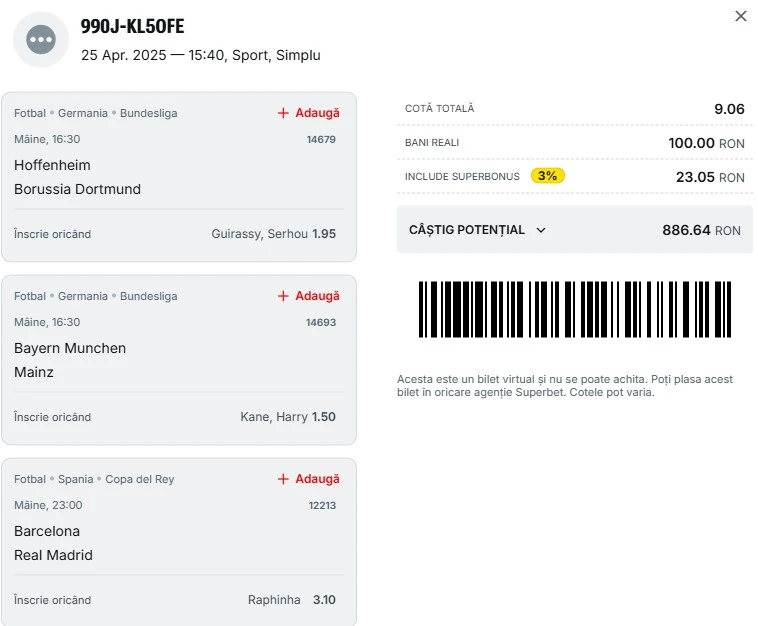Click the ticket code 990J-KL50FE

coord(132,27)
